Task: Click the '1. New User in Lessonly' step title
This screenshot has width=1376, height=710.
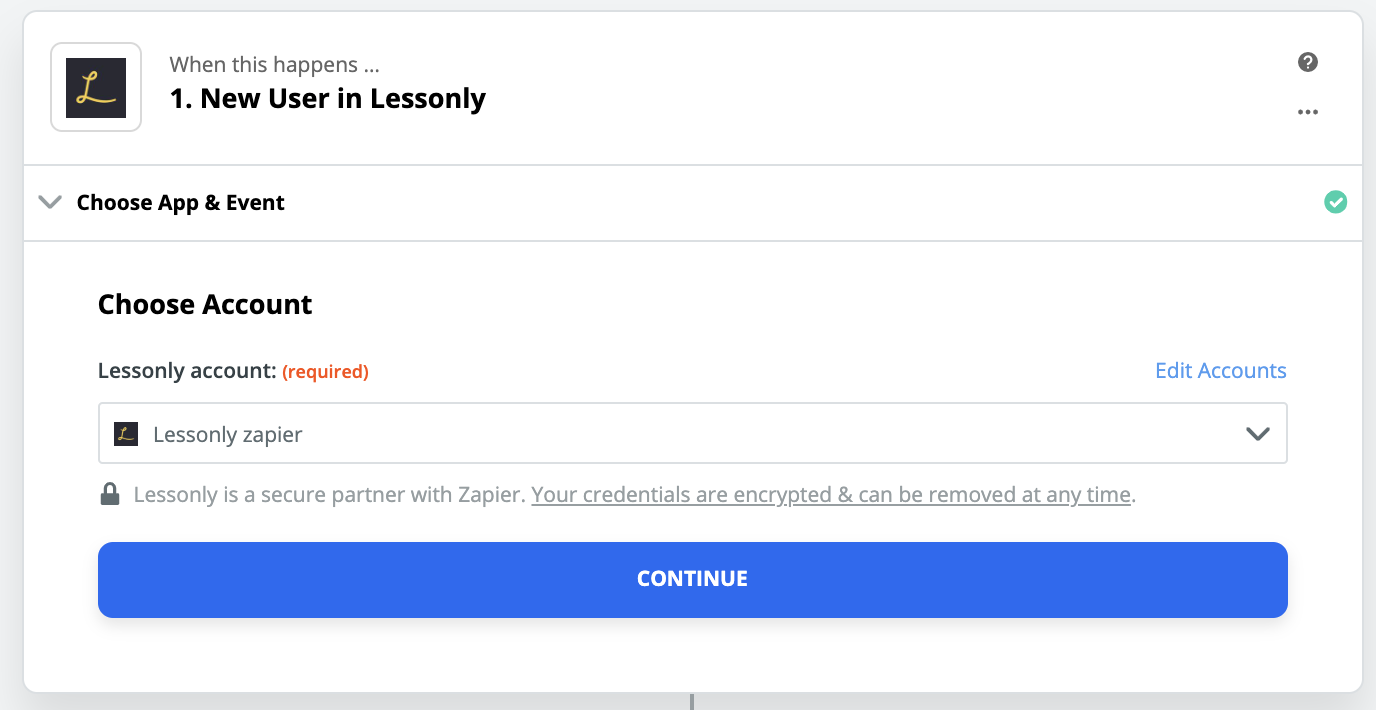Action: tap(328, 99)
